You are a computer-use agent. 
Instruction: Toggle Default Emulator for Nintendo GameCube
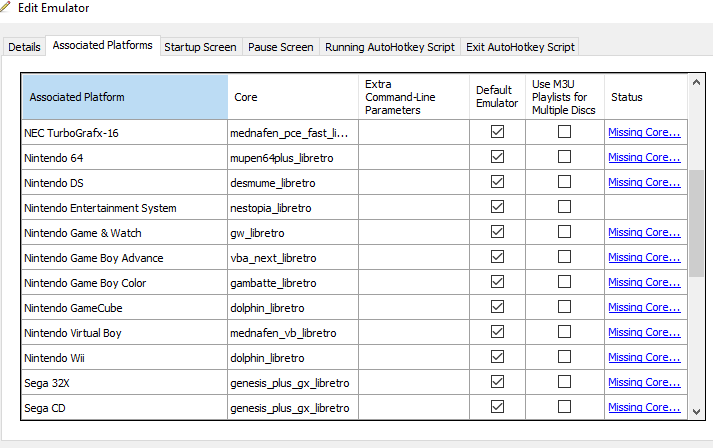pos(497,307)
